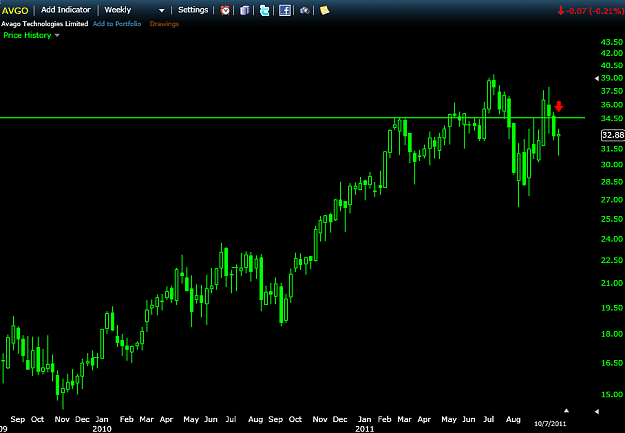Click the 15.00 price axis label

click(x=611, y=394)
